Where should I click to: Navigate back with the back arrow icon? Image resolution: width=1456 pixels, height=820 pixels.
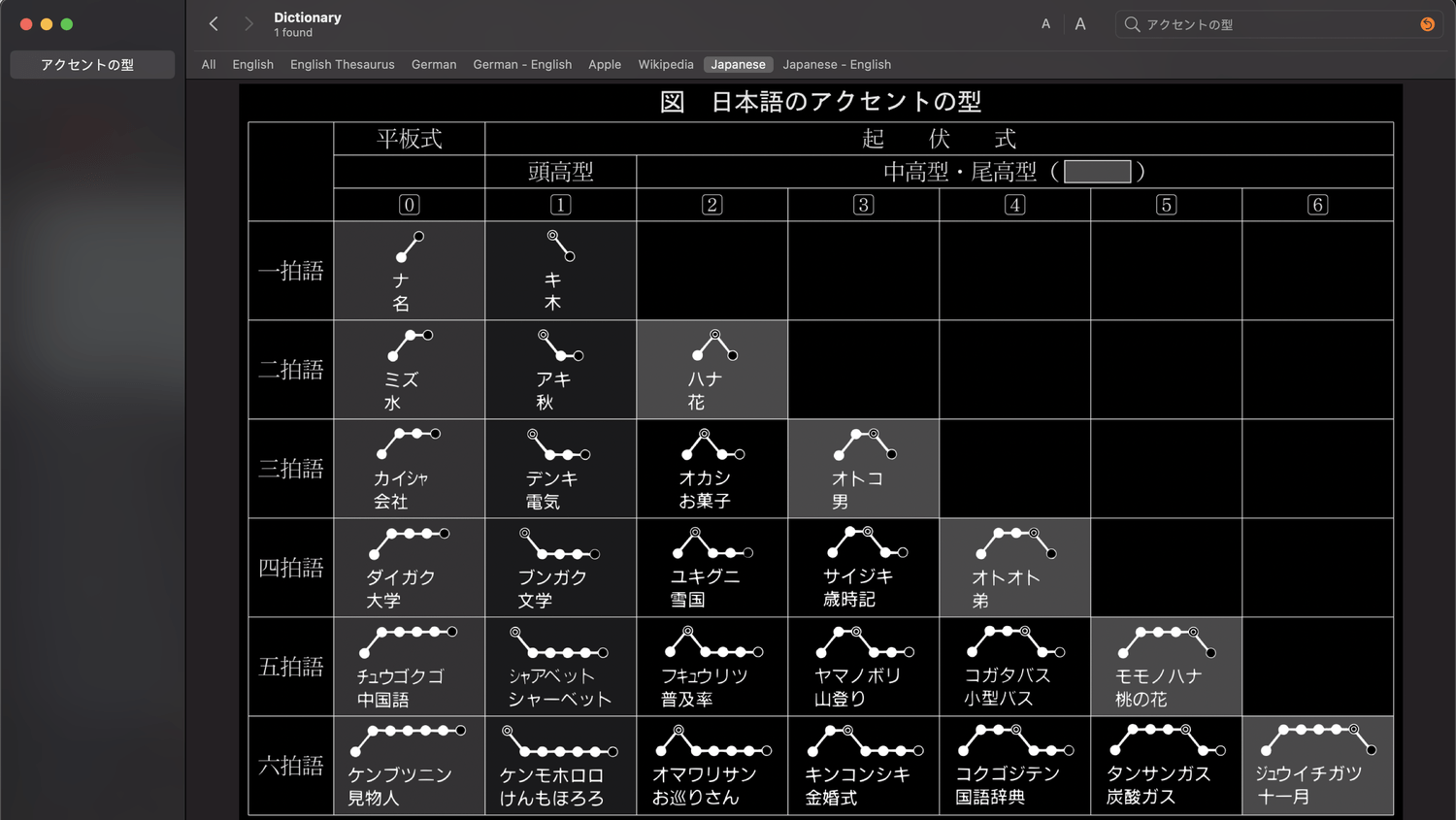(214, 23)
